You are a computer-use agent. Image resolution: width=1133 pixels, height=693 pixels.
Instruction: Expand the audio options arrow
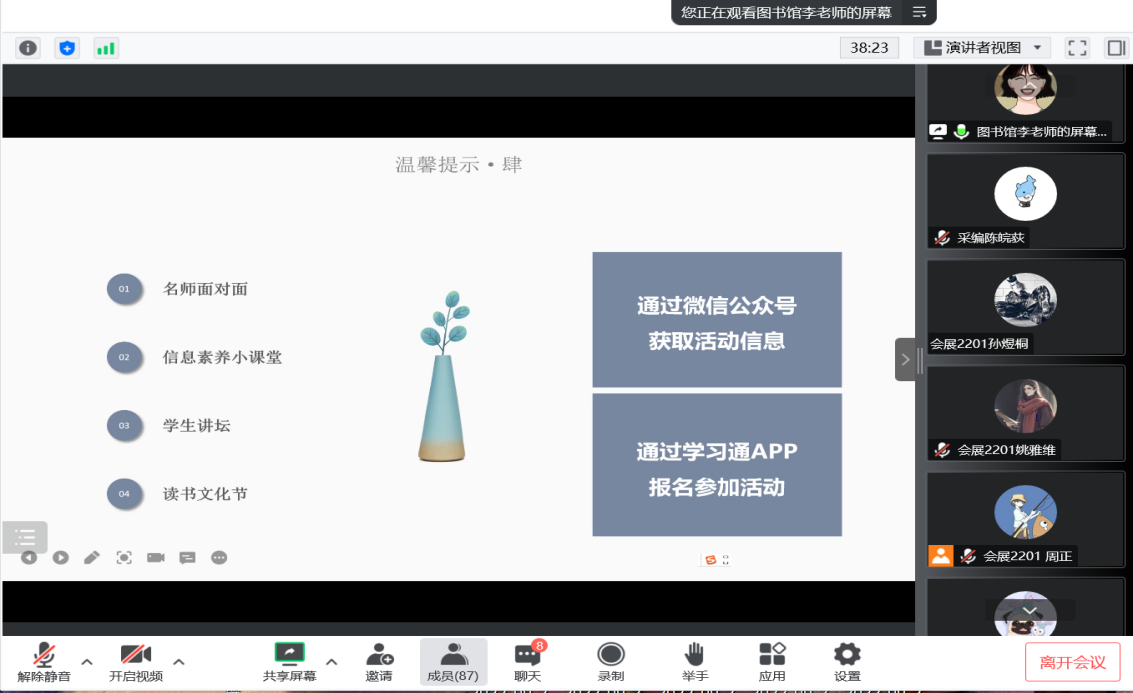click(87, 661)
